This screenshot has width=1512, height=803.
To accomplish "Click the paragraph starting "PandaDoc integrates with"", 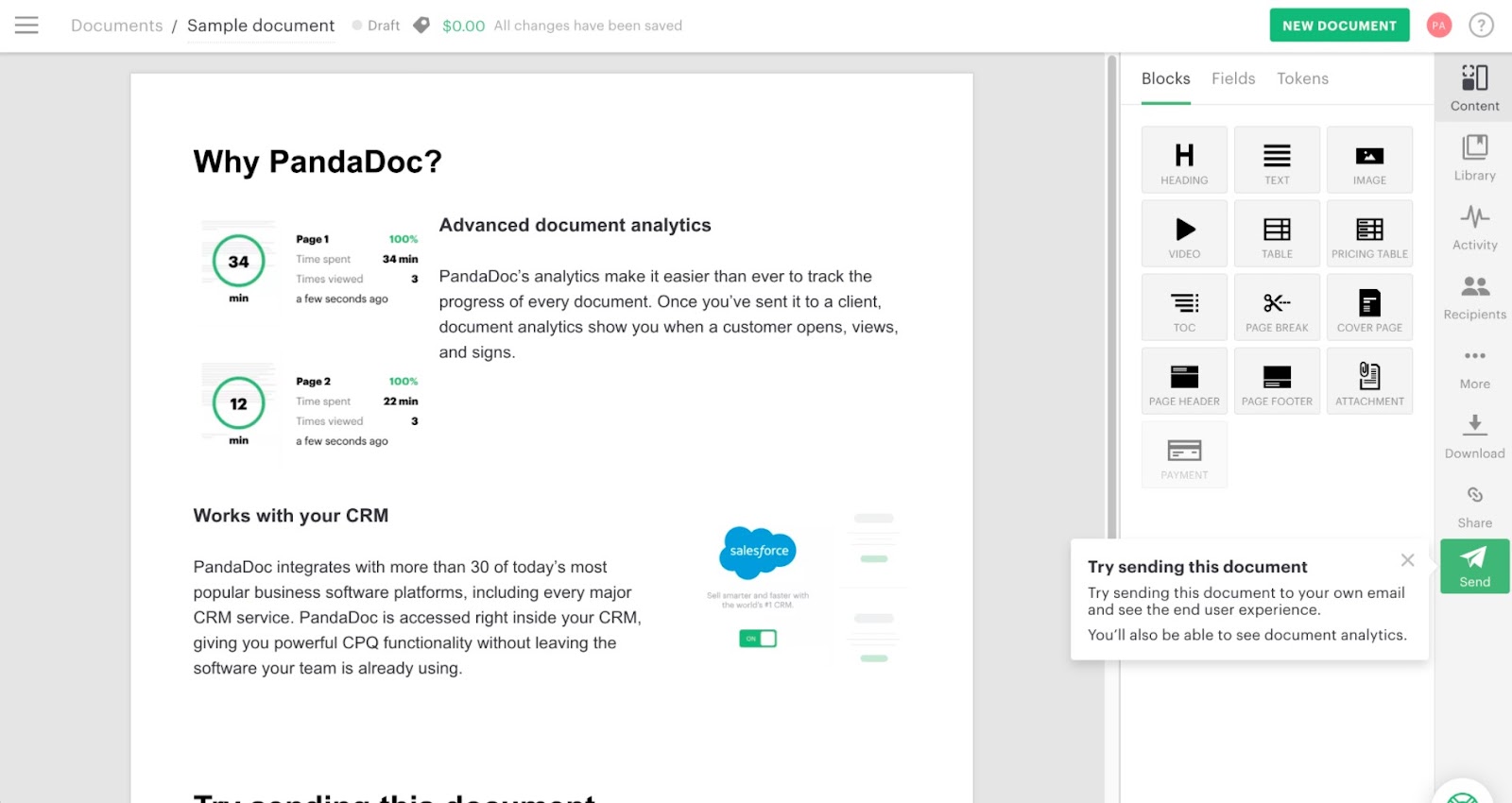I will point(418,618).
